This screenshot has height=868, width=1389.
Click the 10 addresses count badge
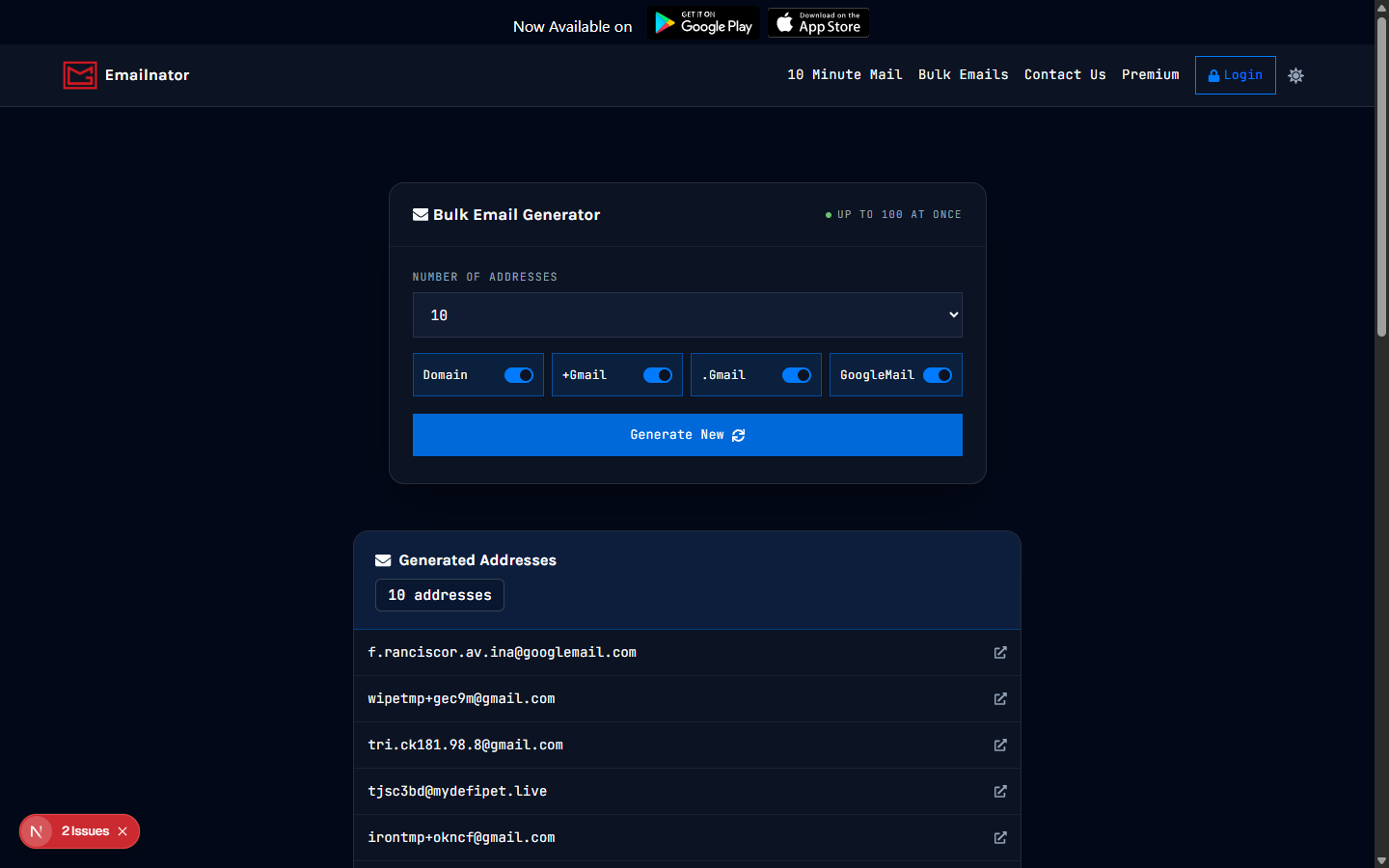click(440, 595)
